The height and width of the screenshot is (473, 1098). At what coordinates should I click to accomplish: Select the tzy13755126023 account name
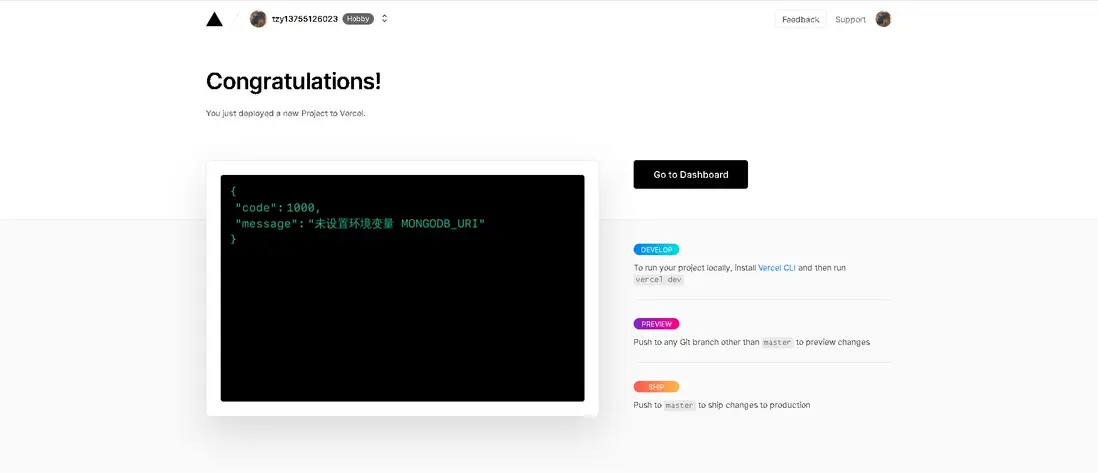(x=305, y=19)
